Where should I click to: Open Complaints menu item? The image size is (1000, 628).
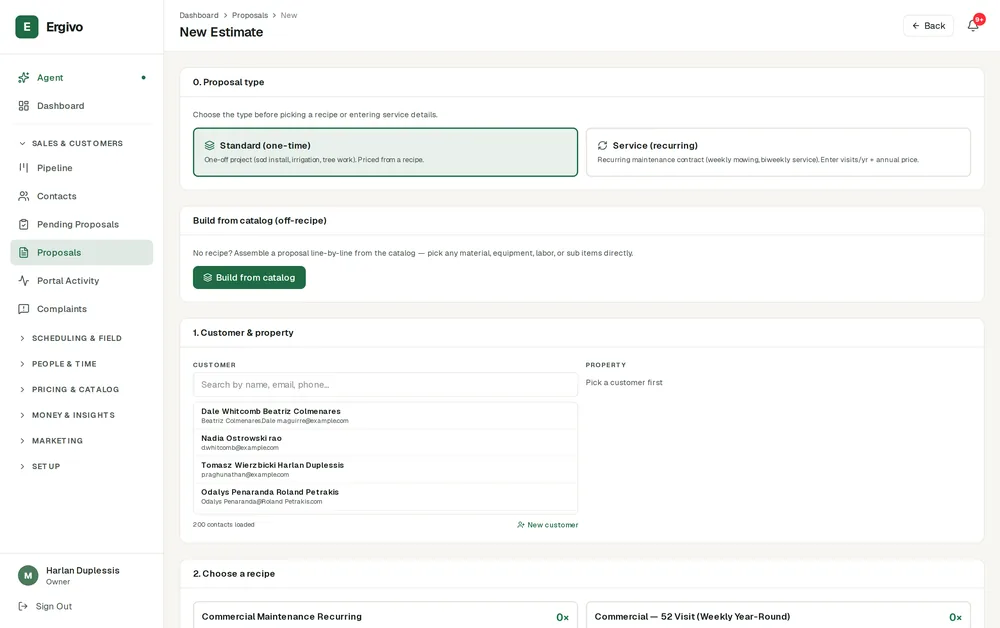(x=82, y=309)
